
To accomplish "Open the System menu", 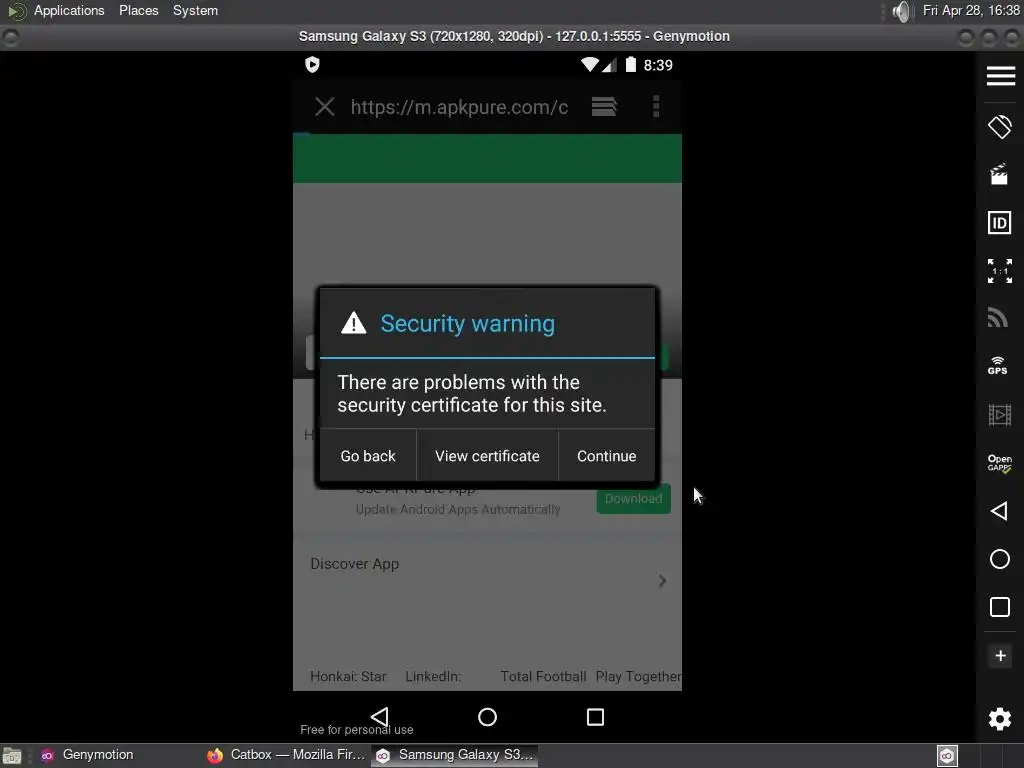I will (x=195, y=10).
